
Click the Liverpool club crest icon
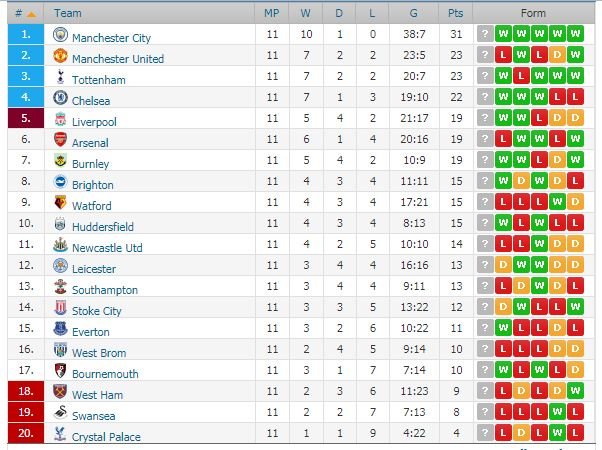pyautogui.click(x=60, y=119)
